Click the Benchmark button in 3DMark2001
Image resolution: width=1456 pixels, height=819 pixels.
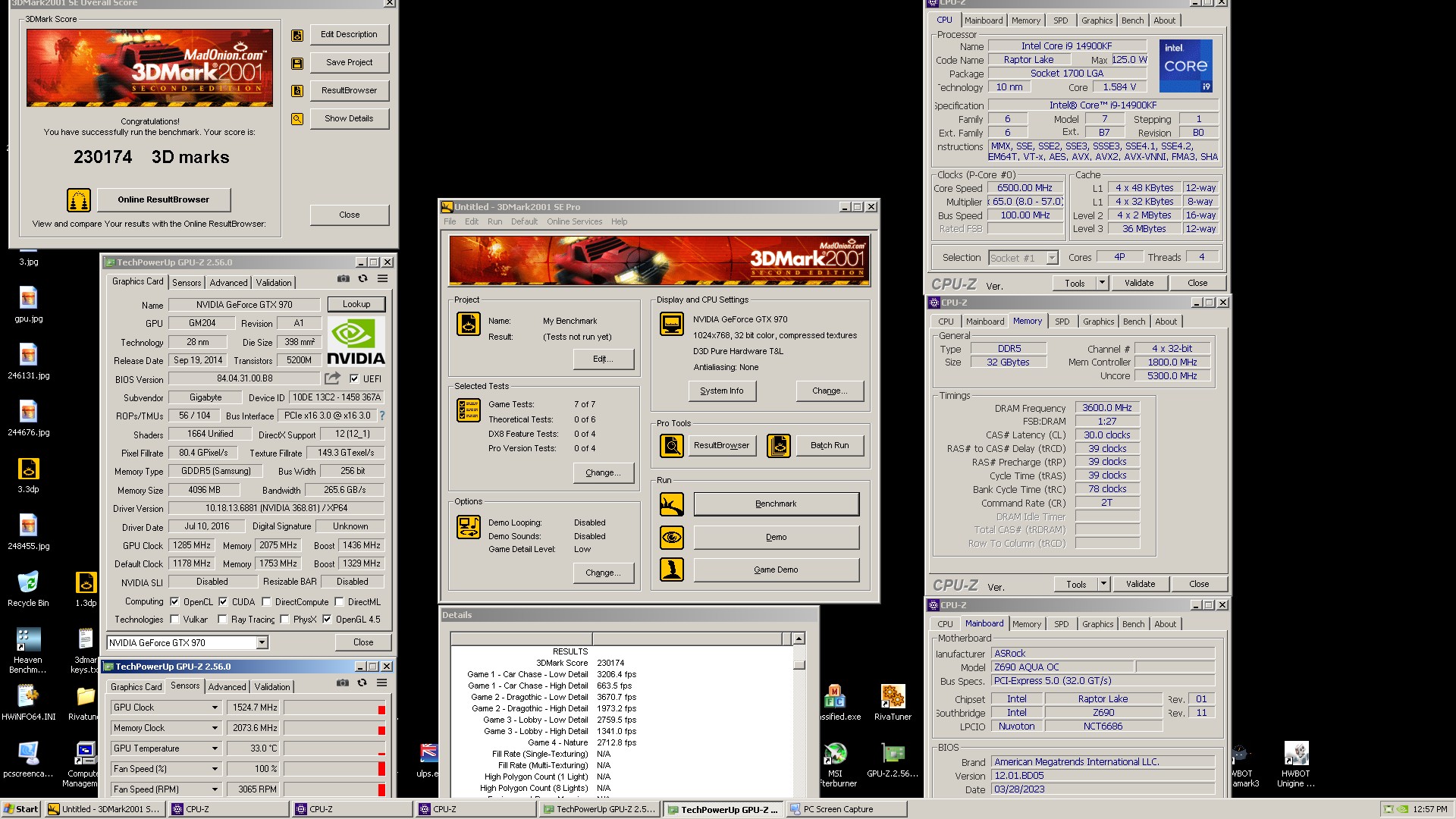click(776, 504)
